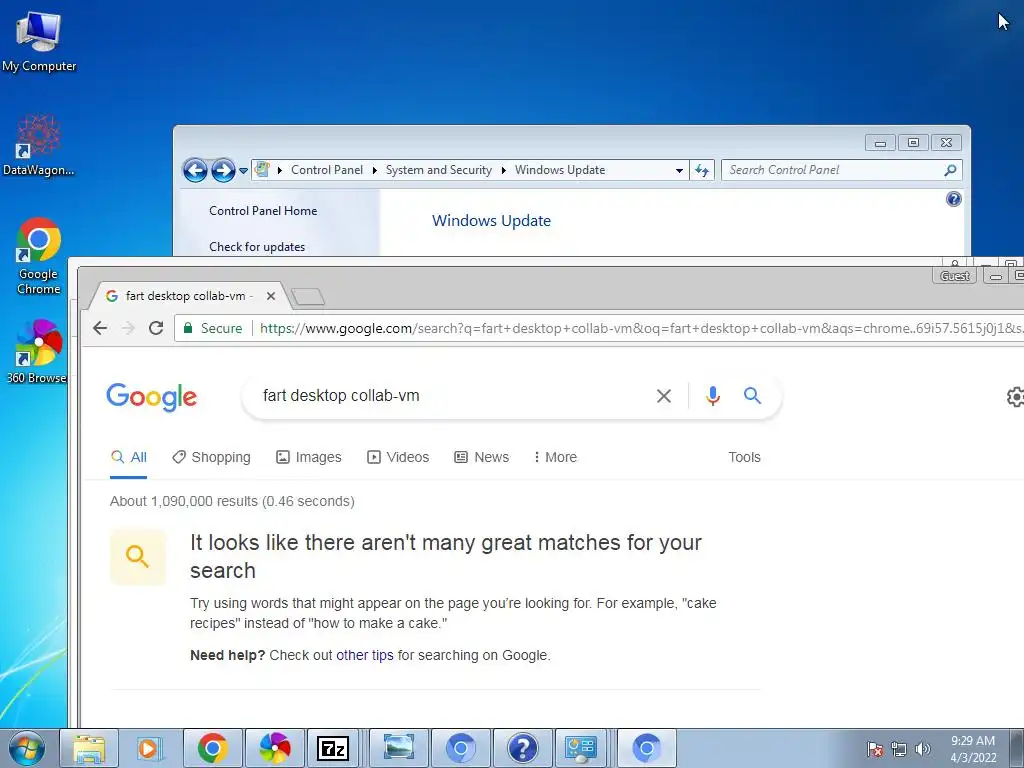Open picture viewer taskbar icon
This screenshot has width=1024, height=768.
pos(399,748)
